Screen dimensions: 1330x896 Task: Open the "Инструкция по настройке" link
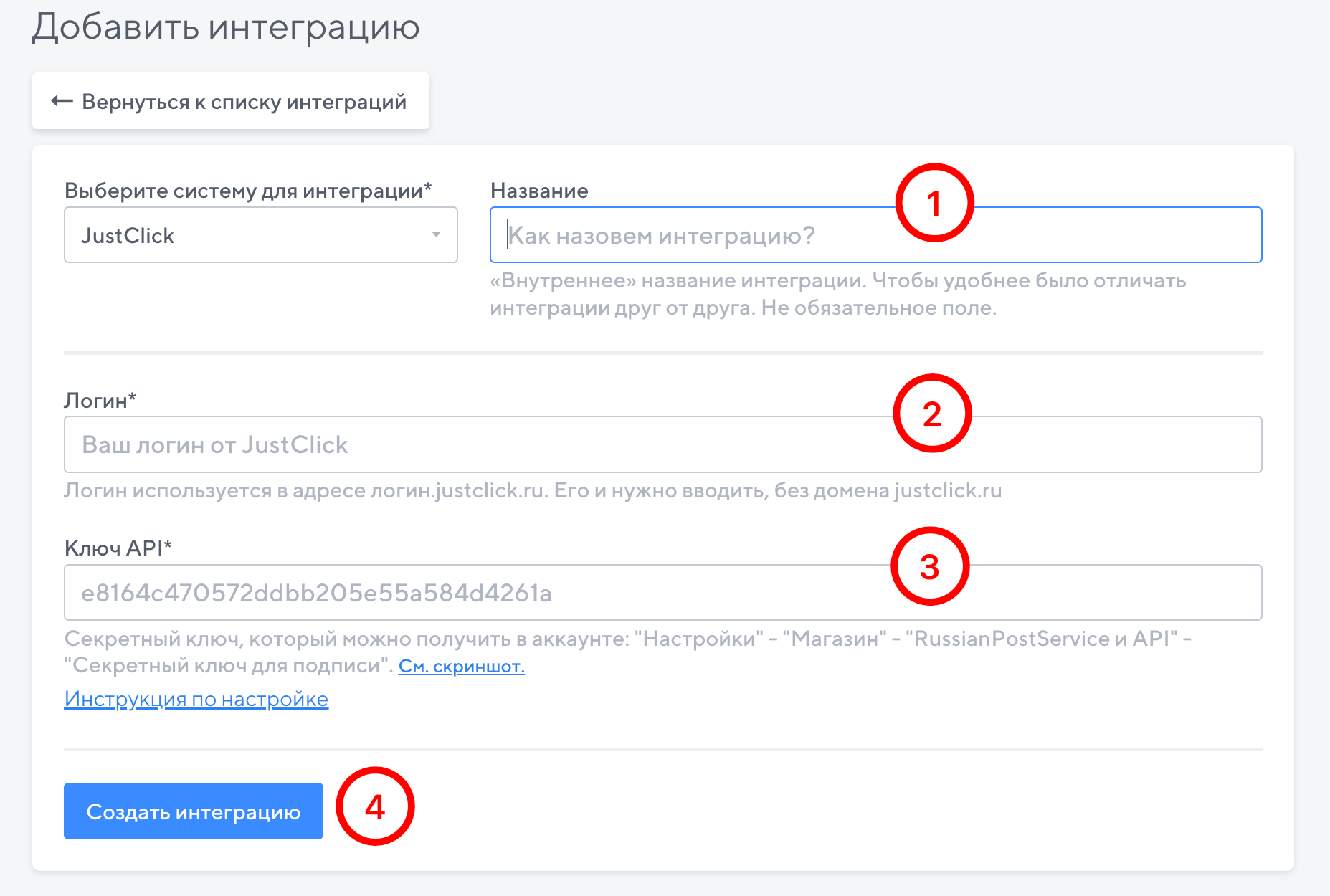196,699
